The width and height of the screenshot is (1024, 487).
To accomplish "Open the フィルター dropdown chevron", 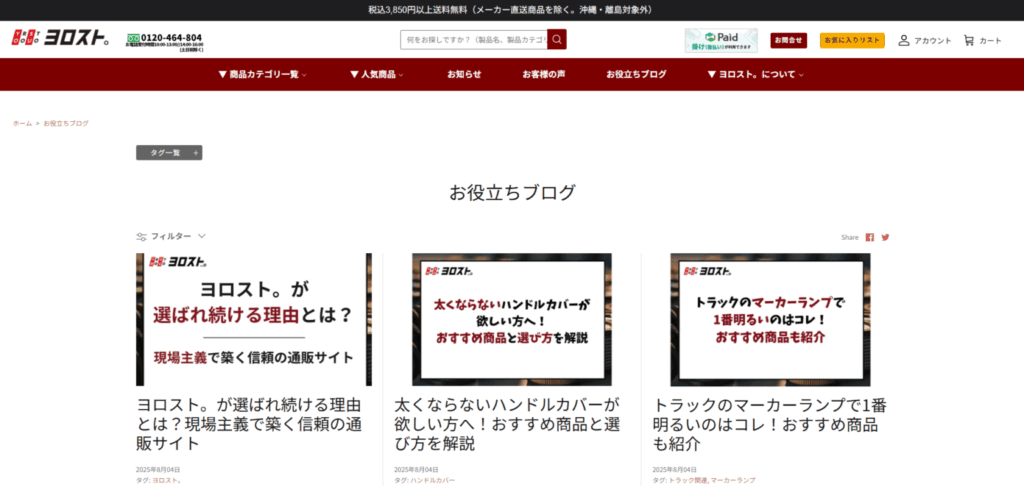I will 202,236.
